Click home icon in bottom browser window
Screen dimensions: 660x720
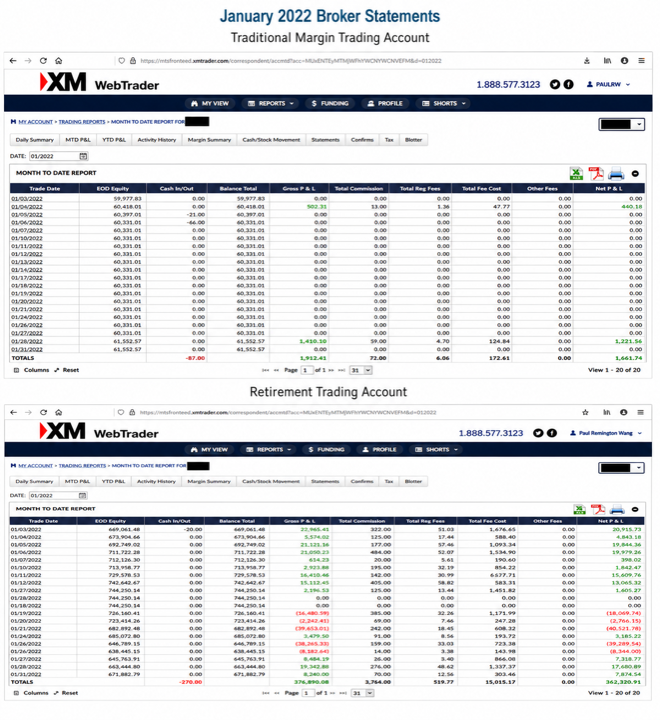(x=58, y=412)
